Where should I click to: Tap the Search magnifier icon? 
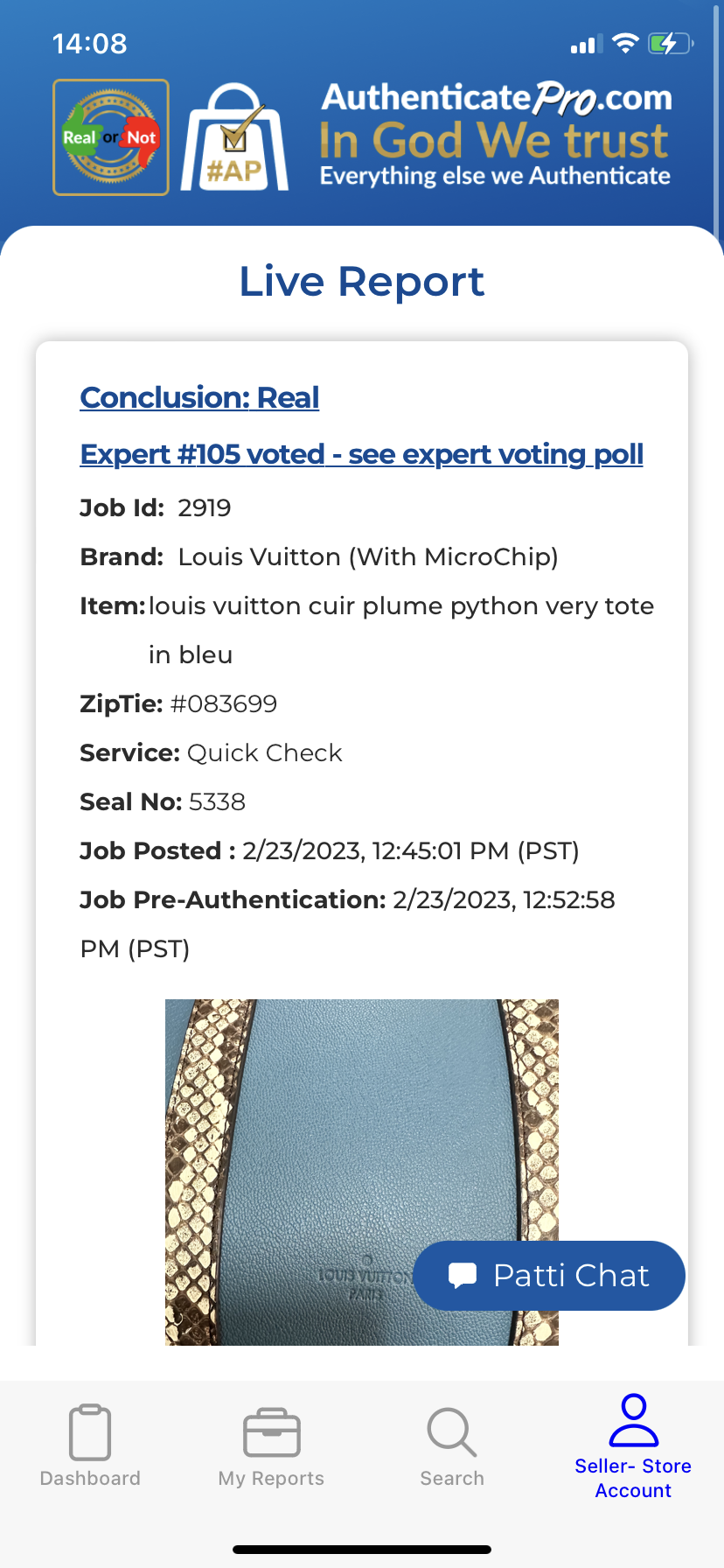coord(452,1432)
